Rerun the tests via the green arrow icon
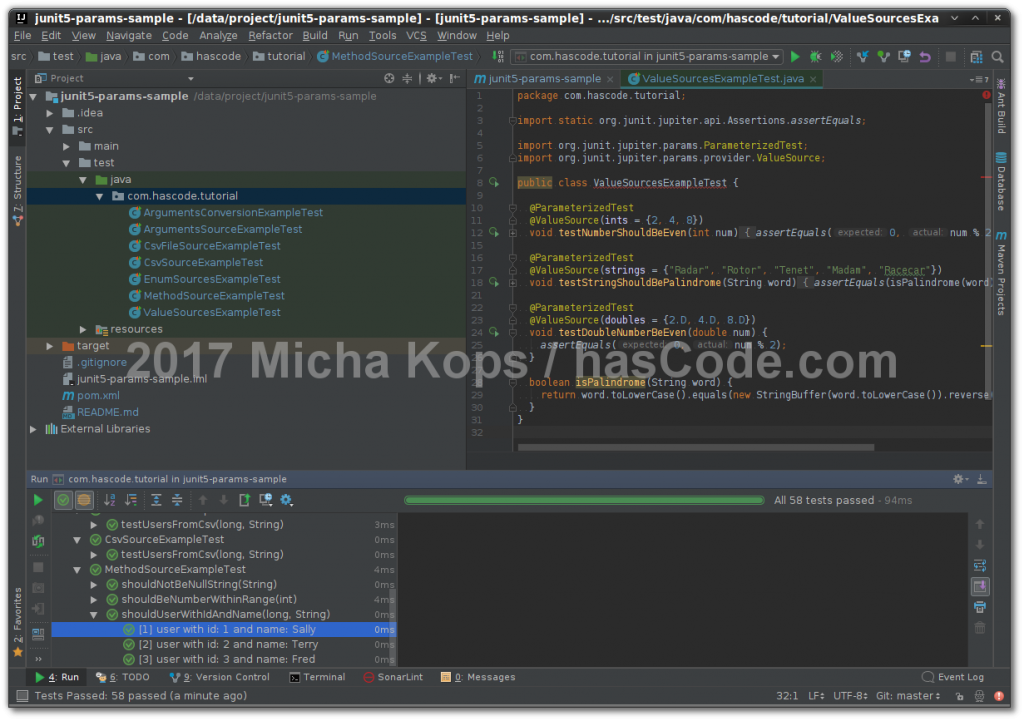This screenshot has height=721, width=1024. pos(37,500)
